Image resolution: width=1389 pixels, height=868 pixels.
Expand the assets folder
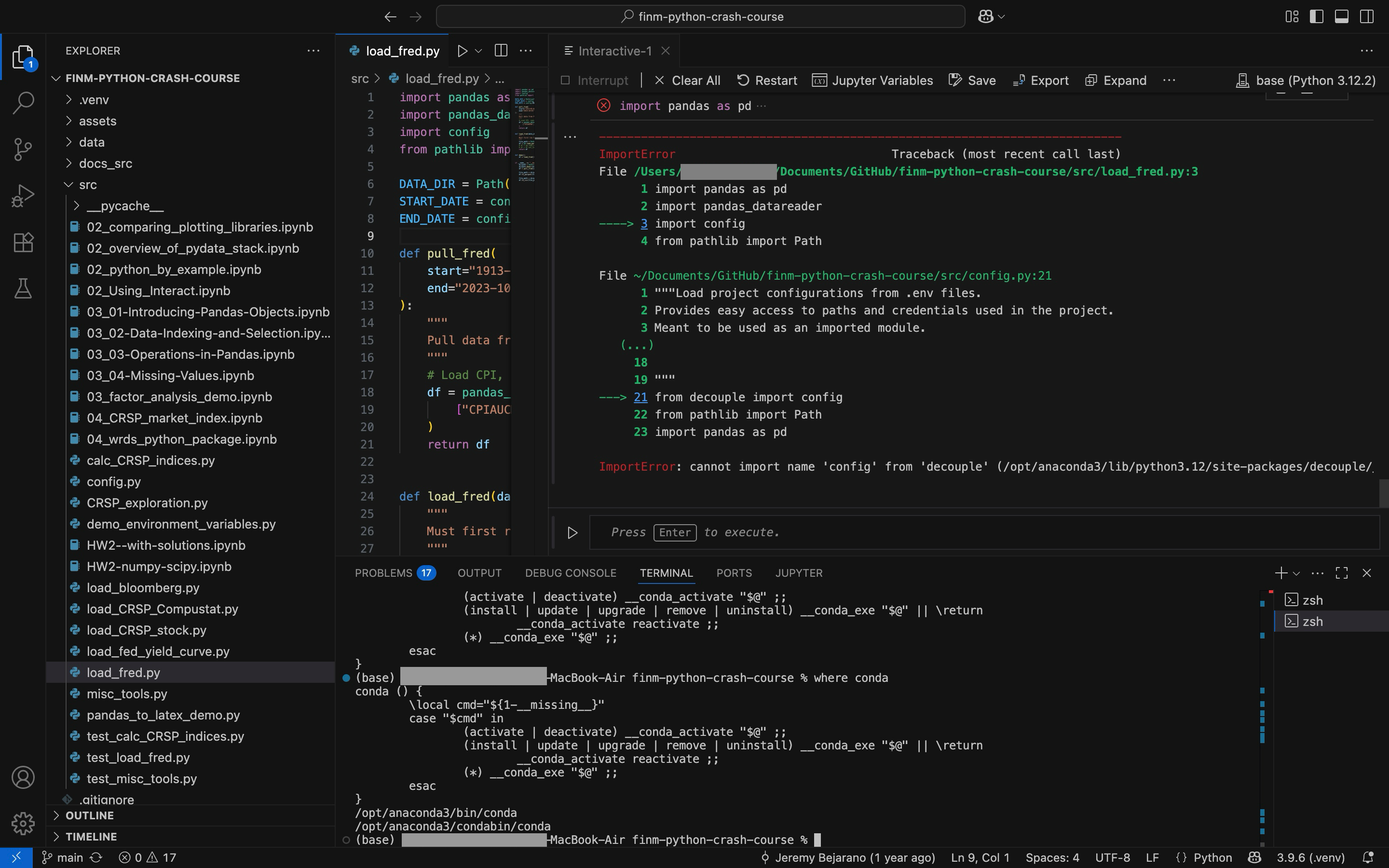(x=69, y=121)
